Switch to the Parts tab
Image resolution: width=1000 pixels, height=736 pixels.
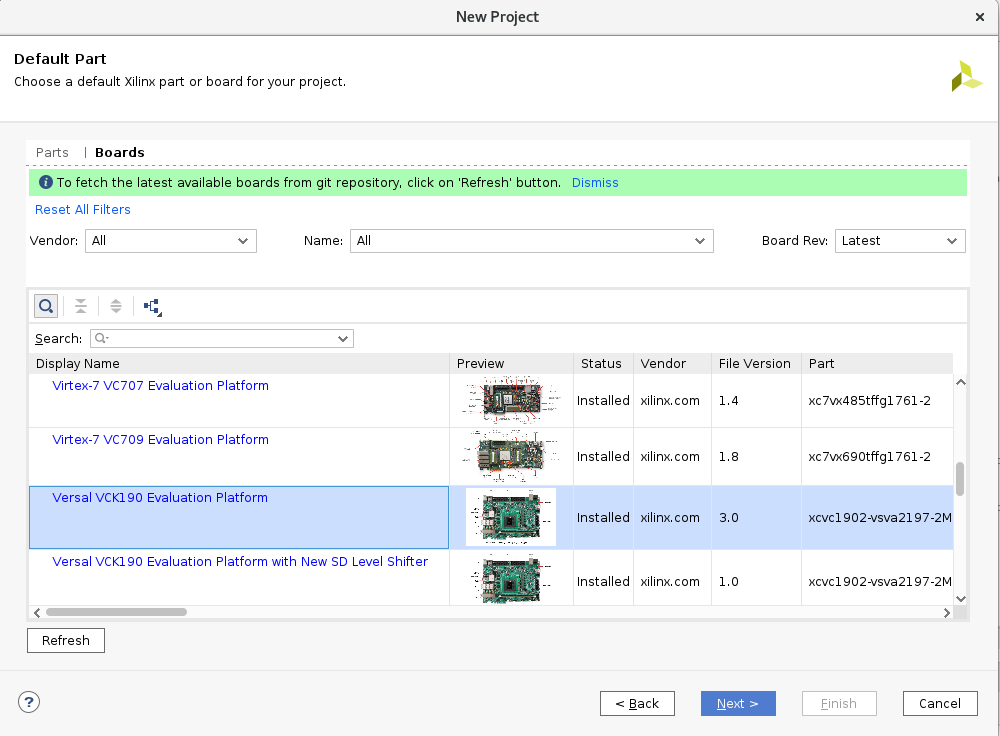click(x=52, y=152)
